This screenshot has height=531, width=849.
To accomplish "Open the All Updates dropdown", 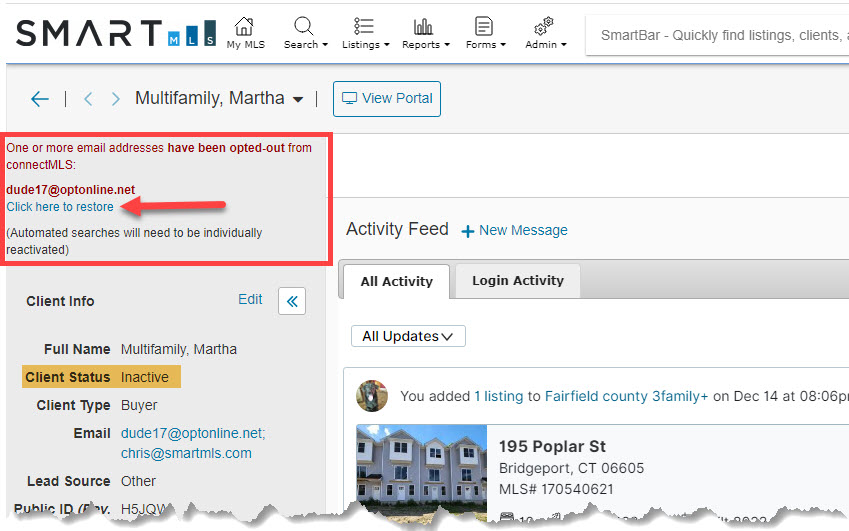I will (408, 336).
